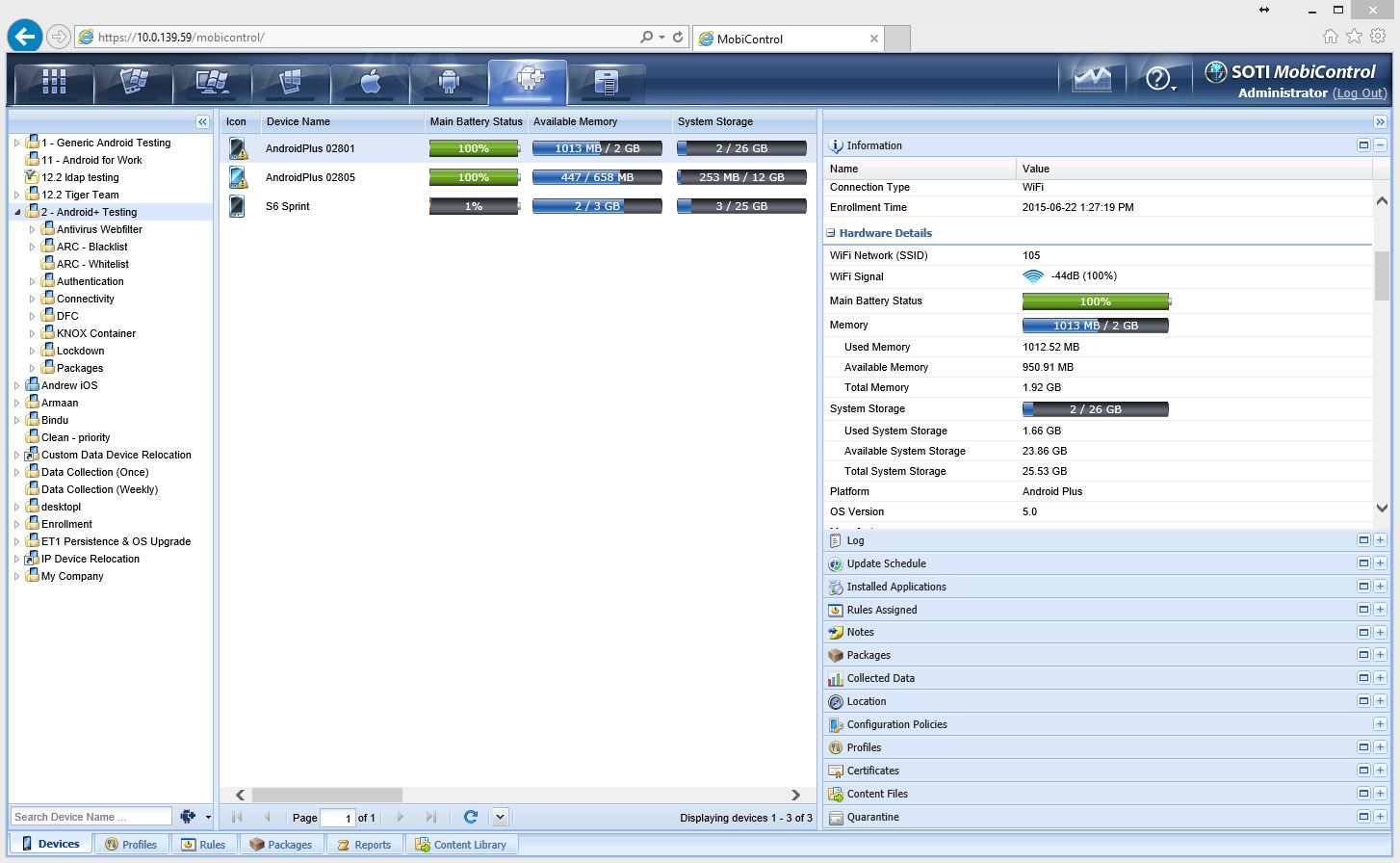Open the dashboard chart icon in header

1092,79
